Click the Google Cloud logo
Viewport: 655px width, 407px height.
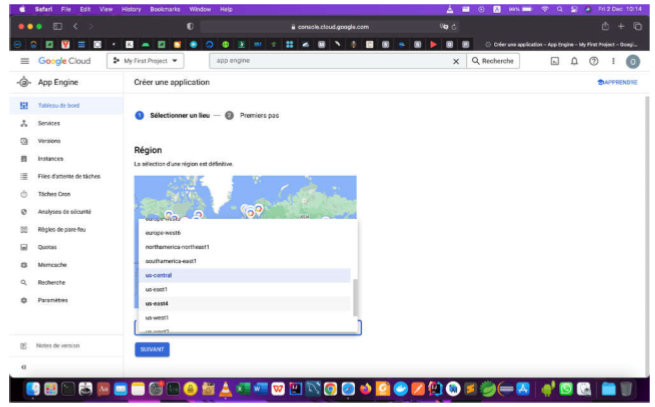click(x=64, y=61)
